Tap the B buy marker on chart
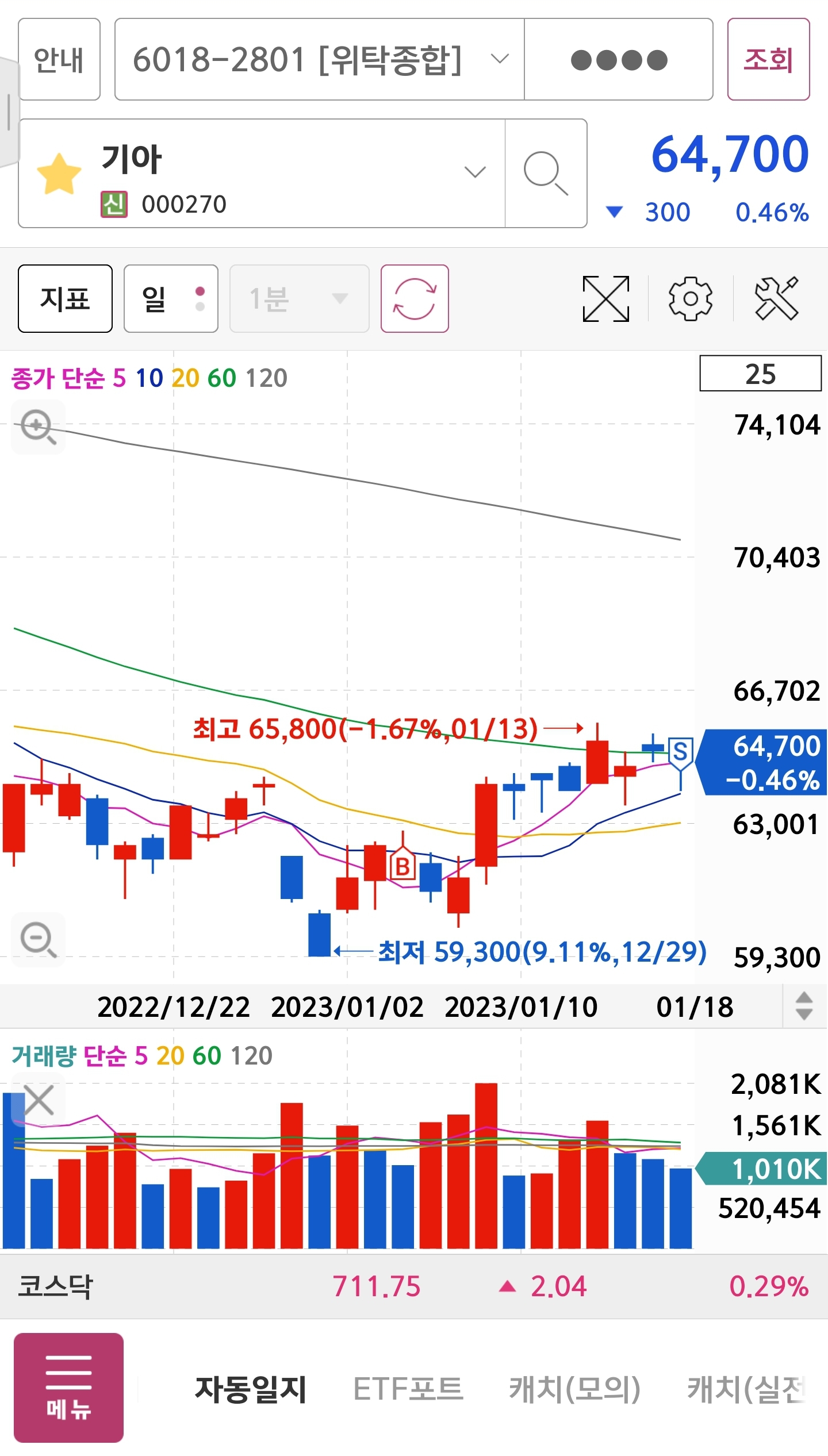Image resolution: width=828 pixels, height=1456 pixels. click(402, 864)
